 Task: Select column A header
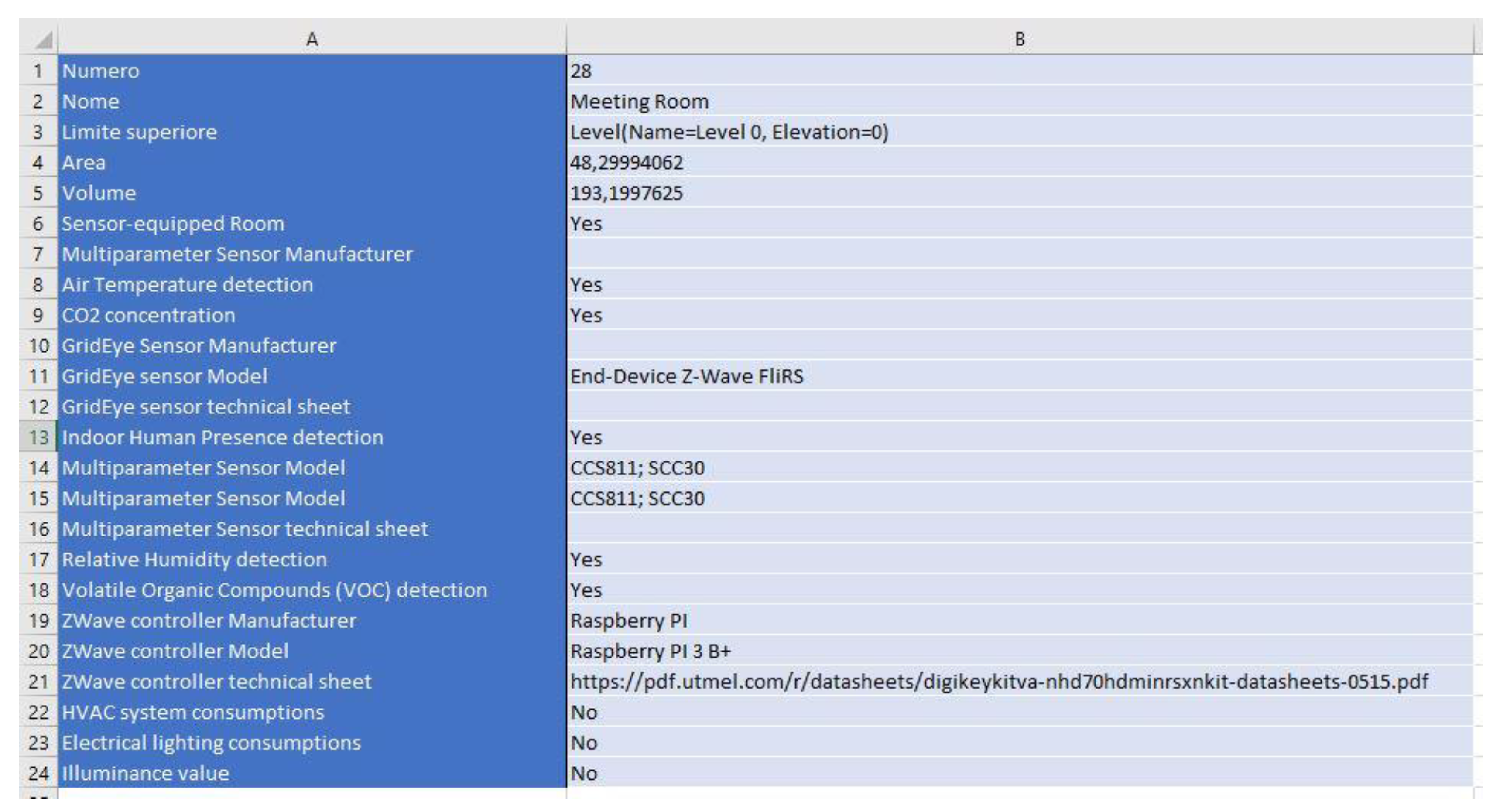[310, 38]
